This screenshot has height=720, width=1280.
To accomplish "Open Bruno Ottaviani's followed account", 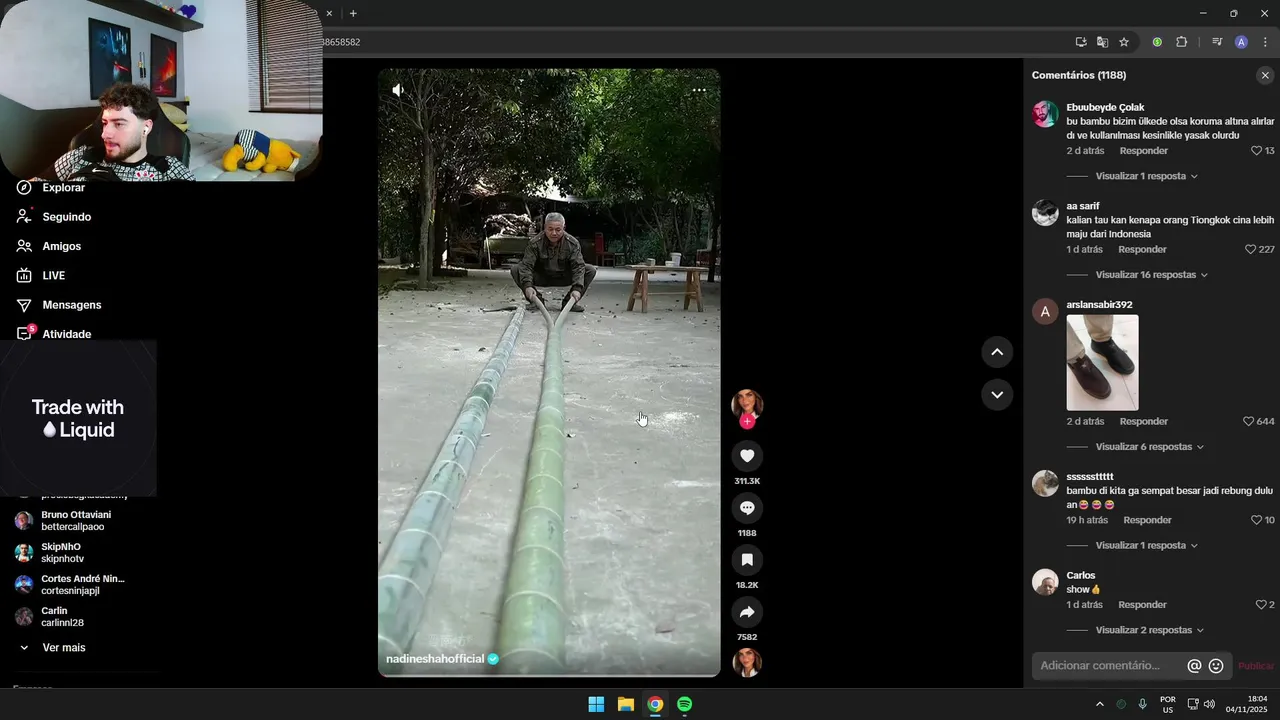I will click(76, 521).
